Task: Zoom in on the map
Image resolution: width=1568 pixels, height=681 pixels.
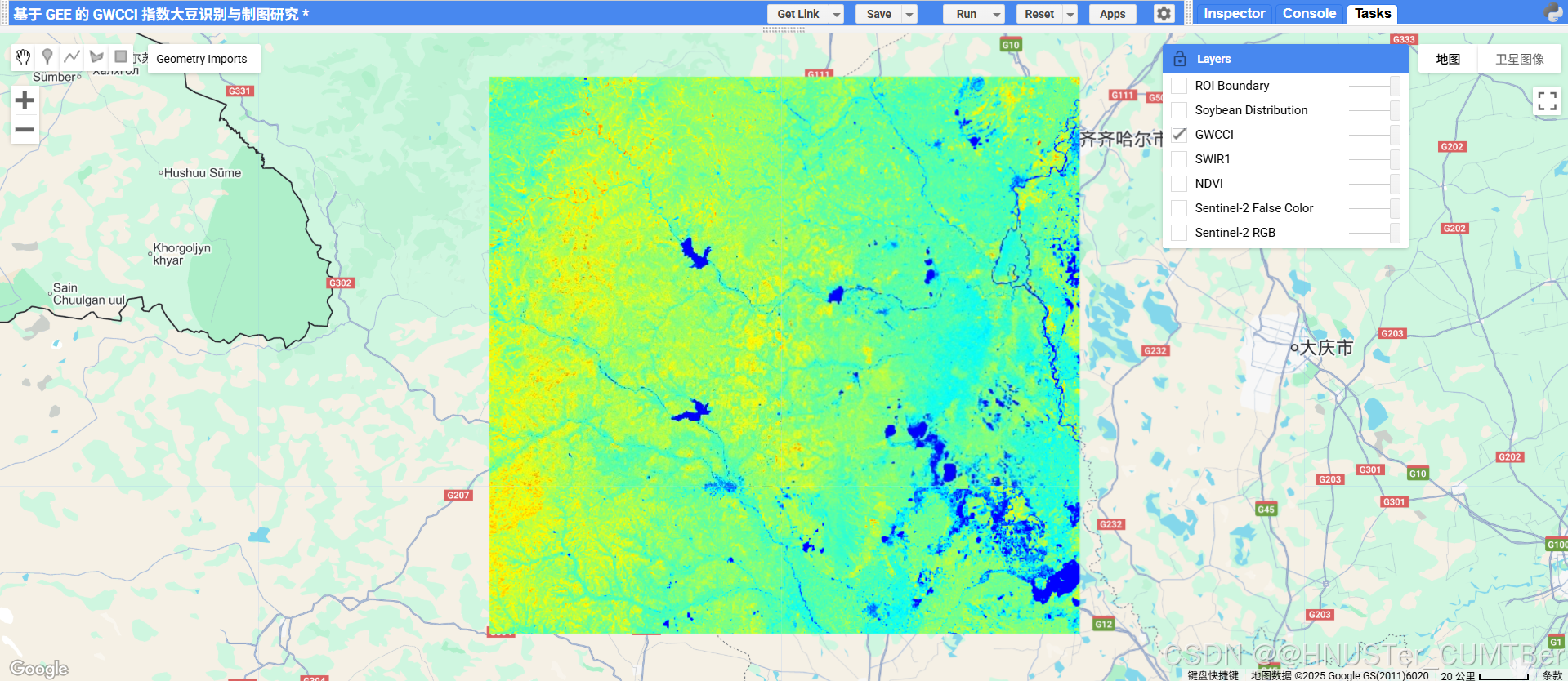Action: point(25,100)
